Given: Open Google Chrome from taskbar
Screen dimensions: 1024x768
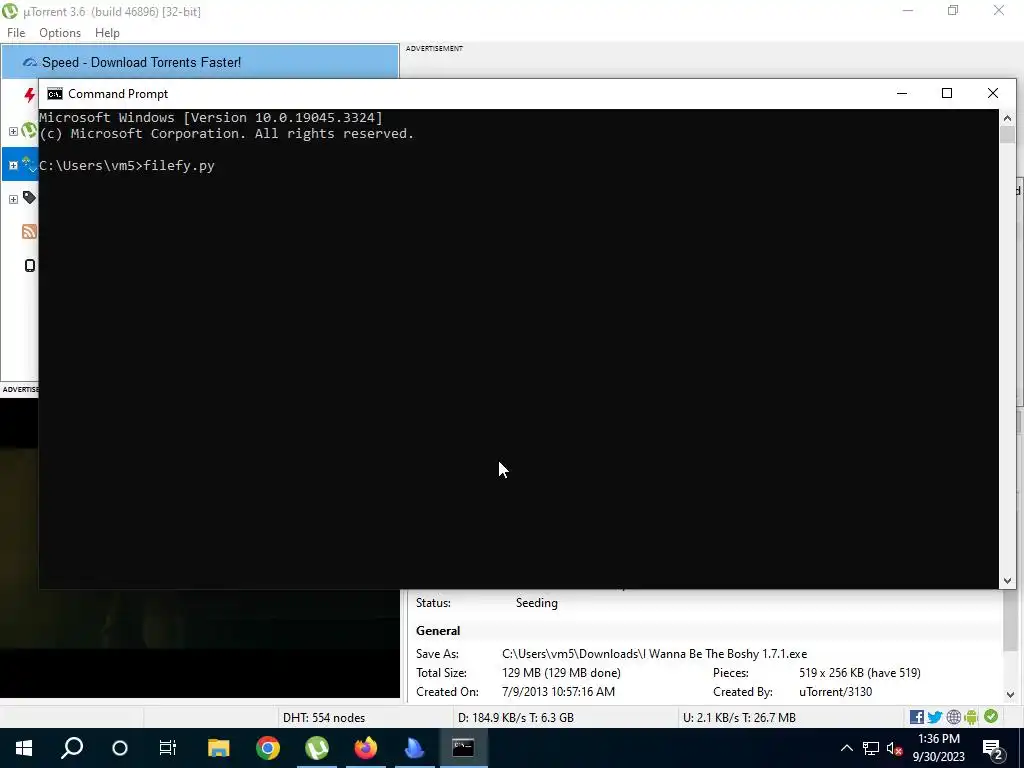Looking at the screenshot, I should [x=268, y=748].
